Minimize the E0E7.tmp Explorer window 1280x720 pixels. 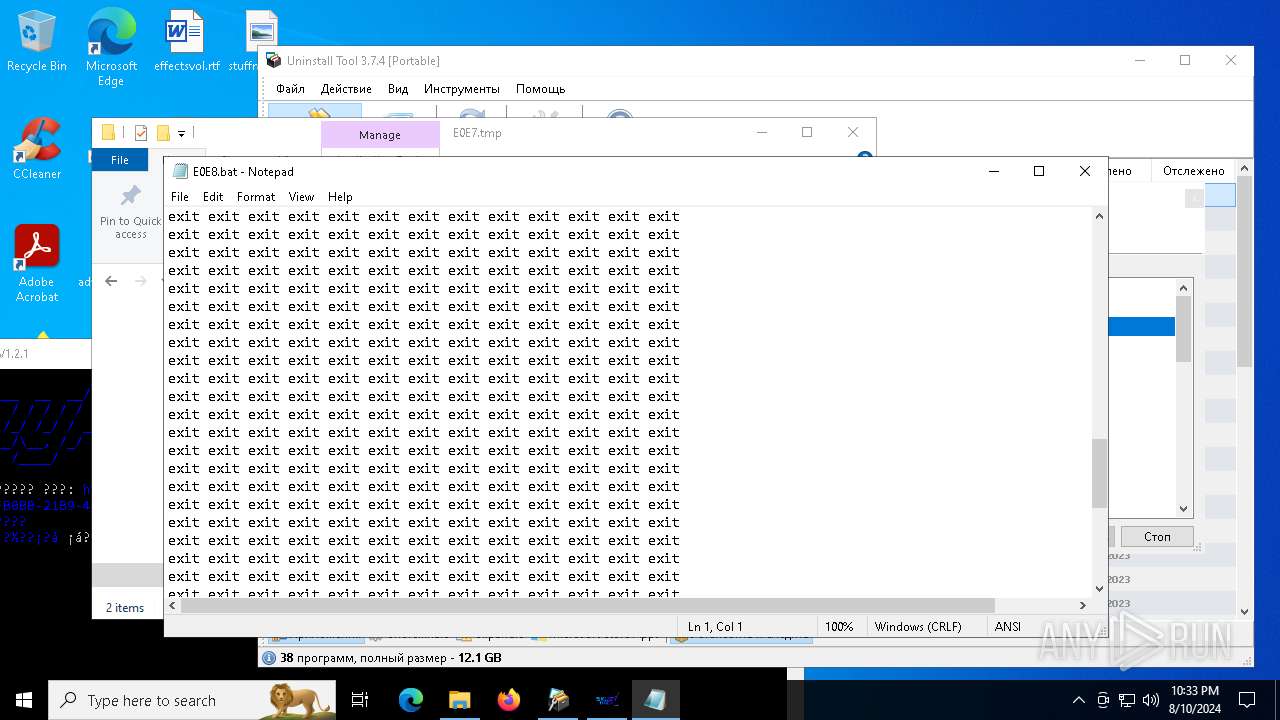point(761,132)
